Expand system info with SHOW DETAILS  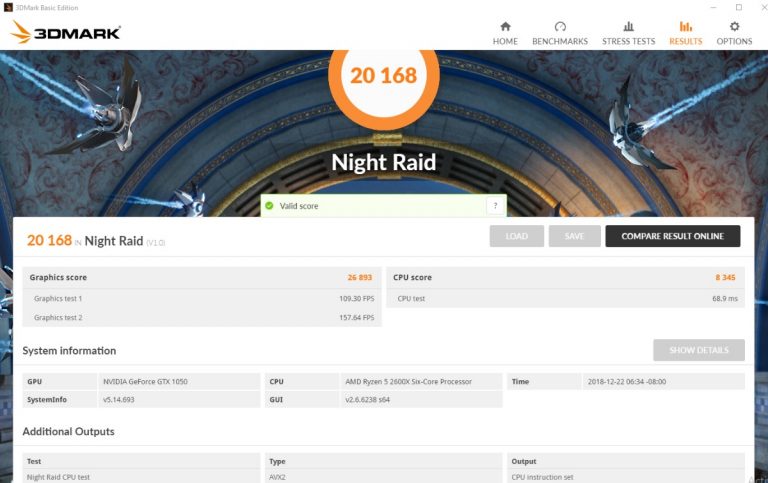tap(698, 350)
